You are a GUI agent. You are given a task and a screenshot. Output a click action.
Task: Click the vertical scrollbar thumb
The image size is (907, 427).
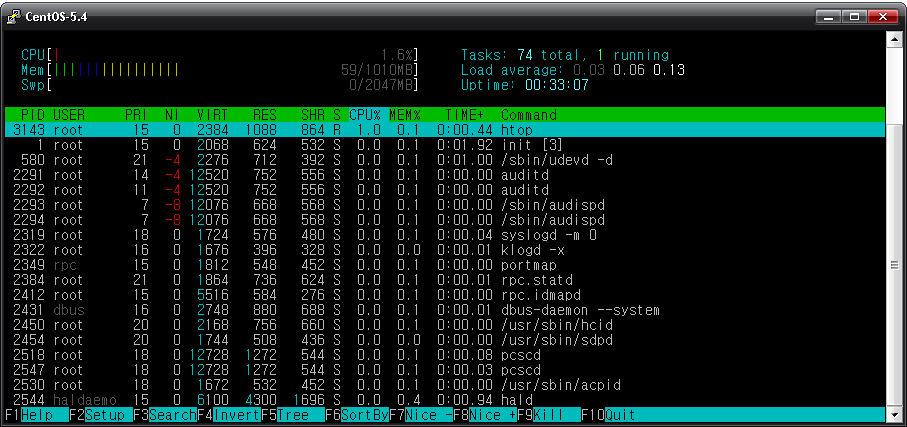click(x=894, y=265)
